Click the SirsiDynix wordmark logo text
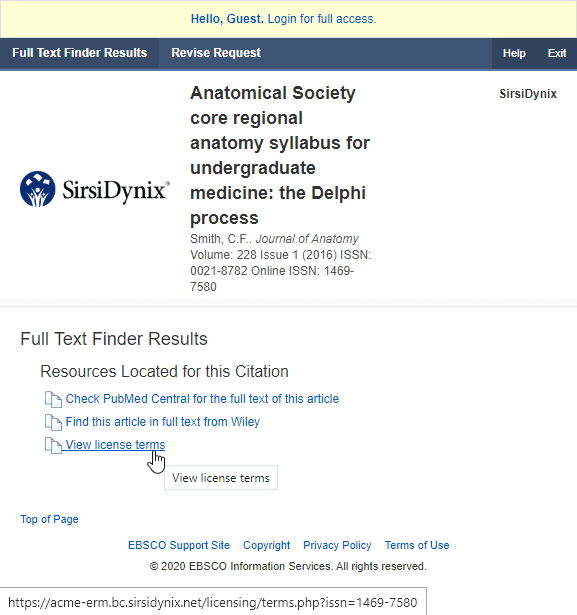Screen dimensions: 577x615 point(116,191)
